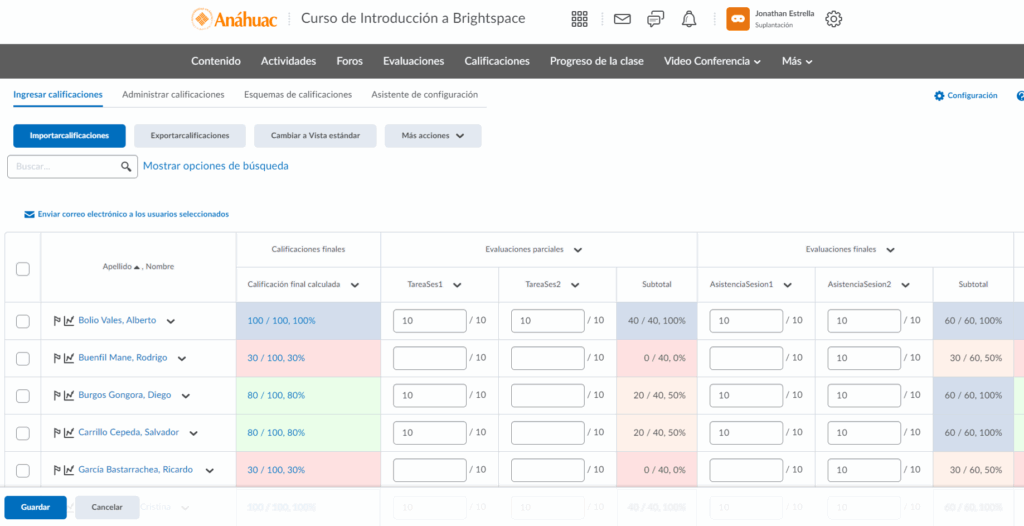
Task: Click Mostrar opciones de búsqueda link
Action: 216,166
